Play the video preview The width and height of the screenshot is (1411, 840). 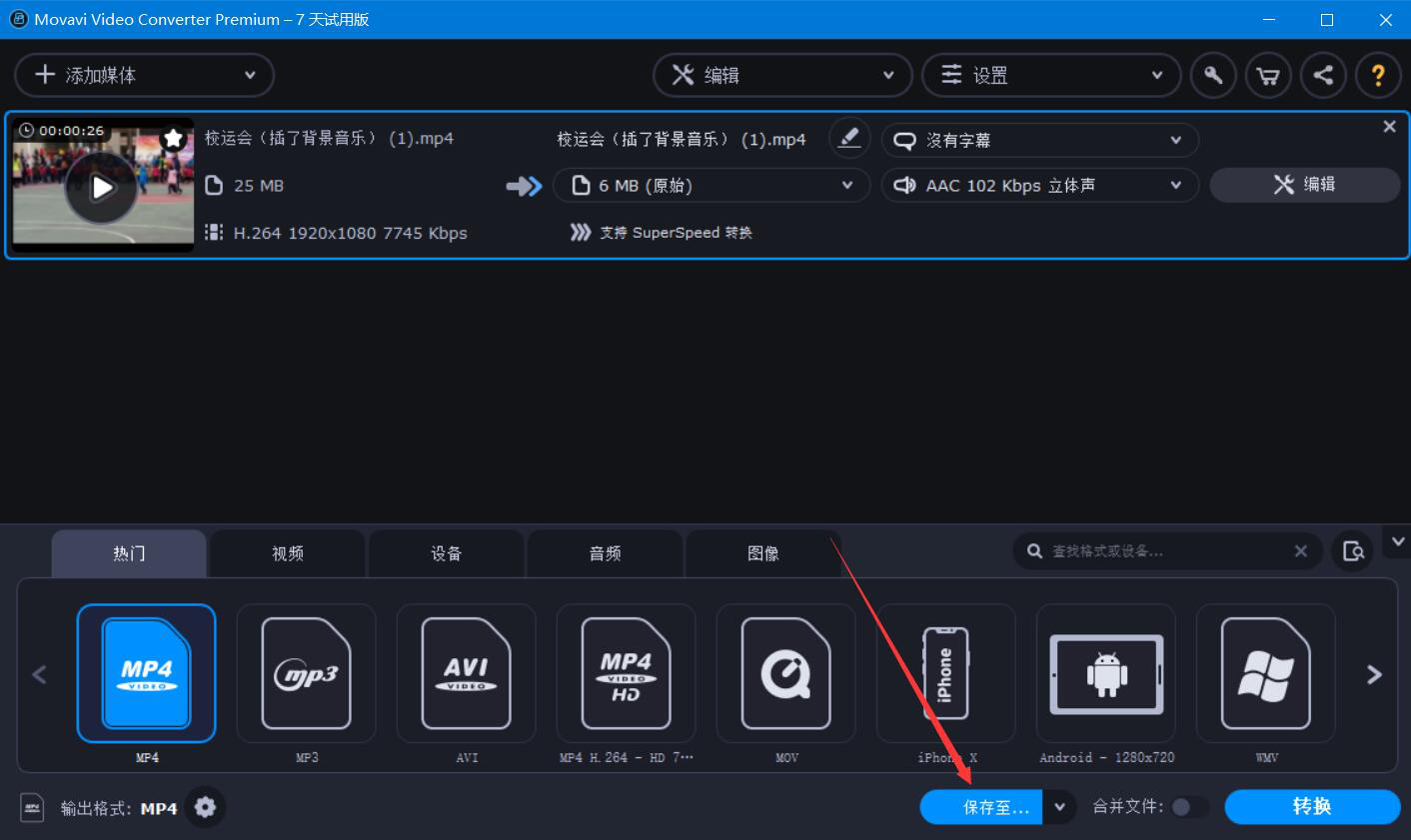101,187
